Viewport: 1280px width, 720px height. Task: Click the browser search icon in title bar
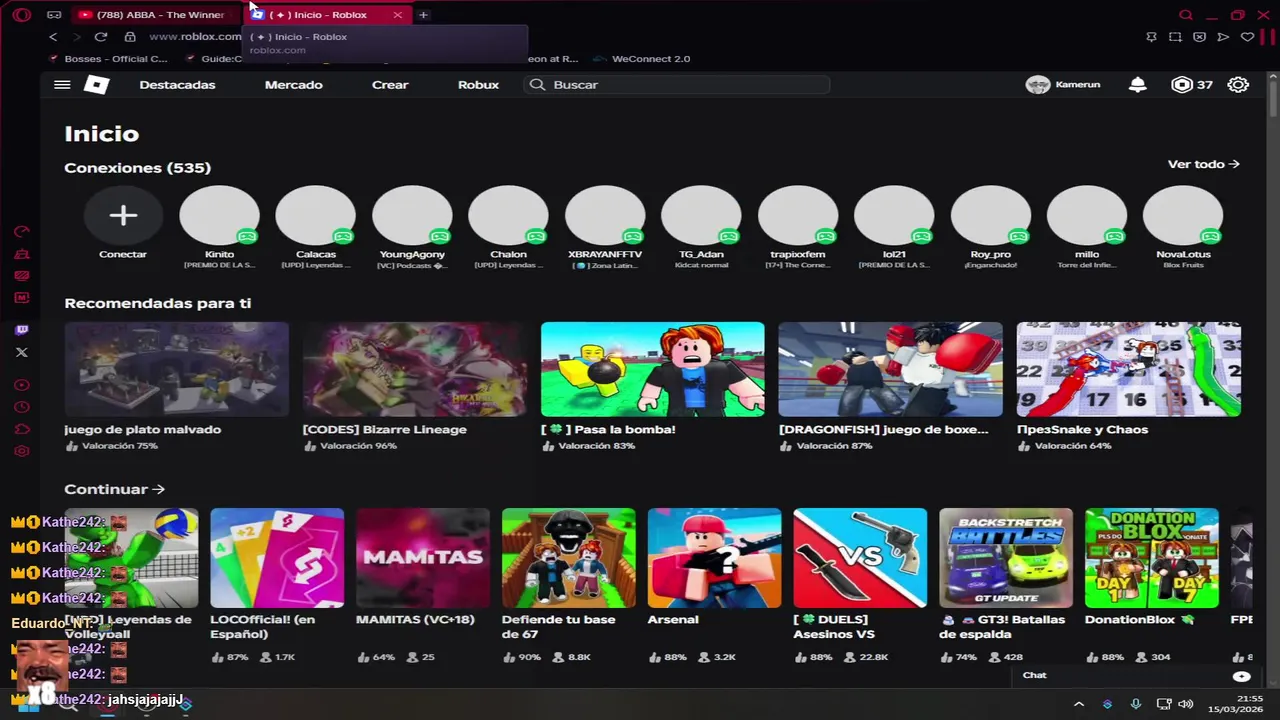click(1186, 15)
